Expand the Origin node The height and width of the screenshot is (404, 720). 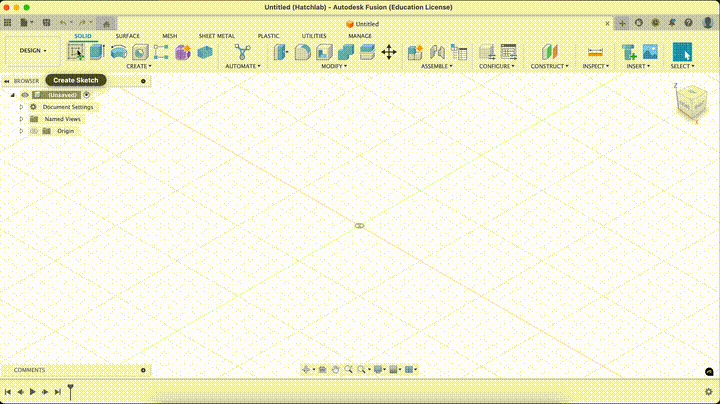(21, 131)
